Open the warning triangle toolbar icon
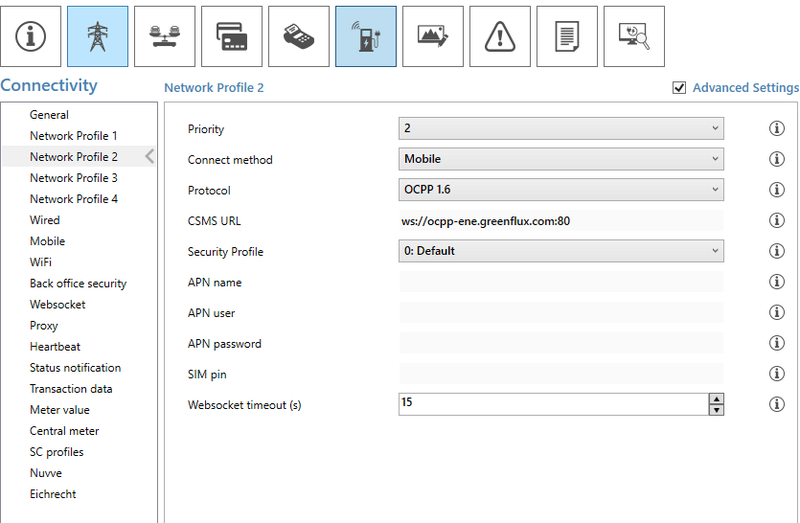800x523 pixels. tap(499, 36)
